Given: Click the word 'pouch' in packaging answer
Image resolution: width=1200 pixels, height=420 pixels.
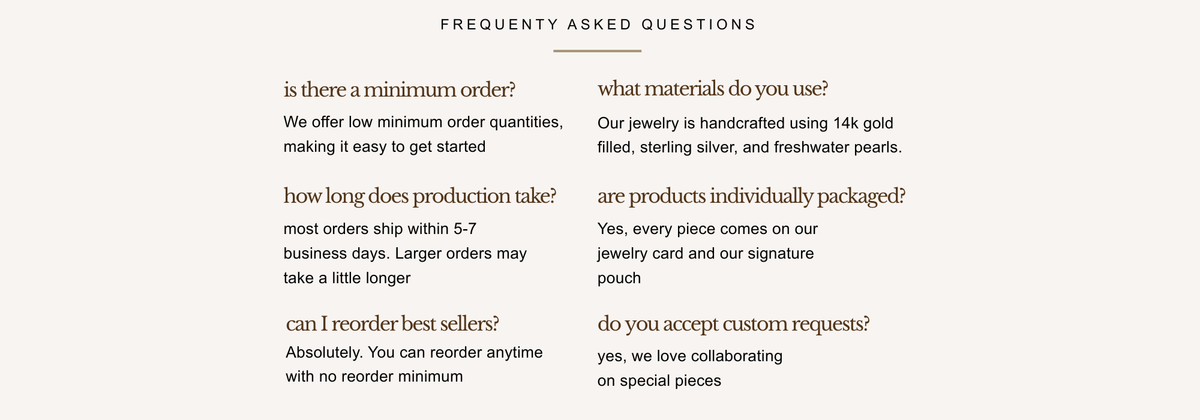Looking at the screenshot, I should click(619, 279).
